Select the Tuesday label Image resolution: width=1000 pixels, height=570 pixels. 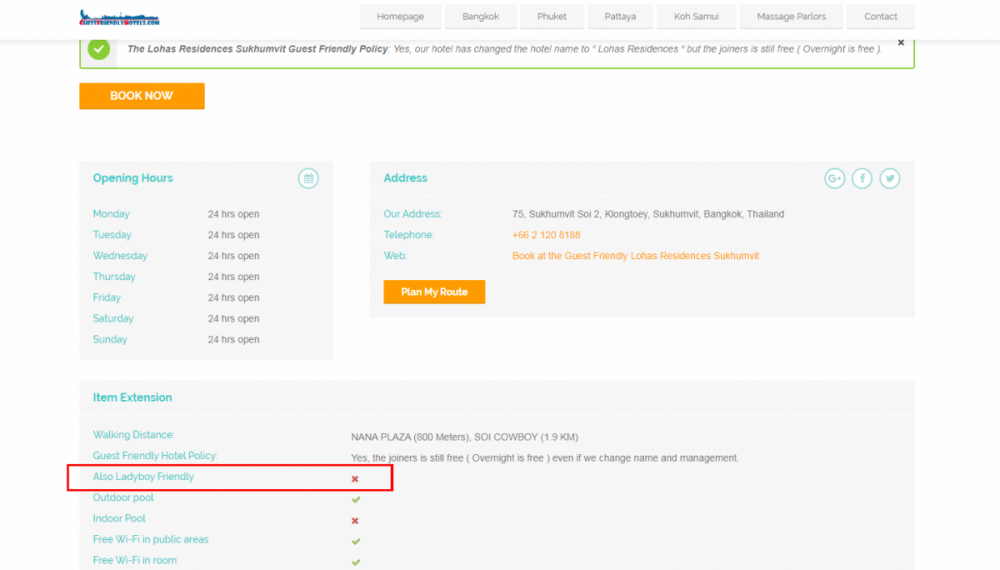pos(112,235)
